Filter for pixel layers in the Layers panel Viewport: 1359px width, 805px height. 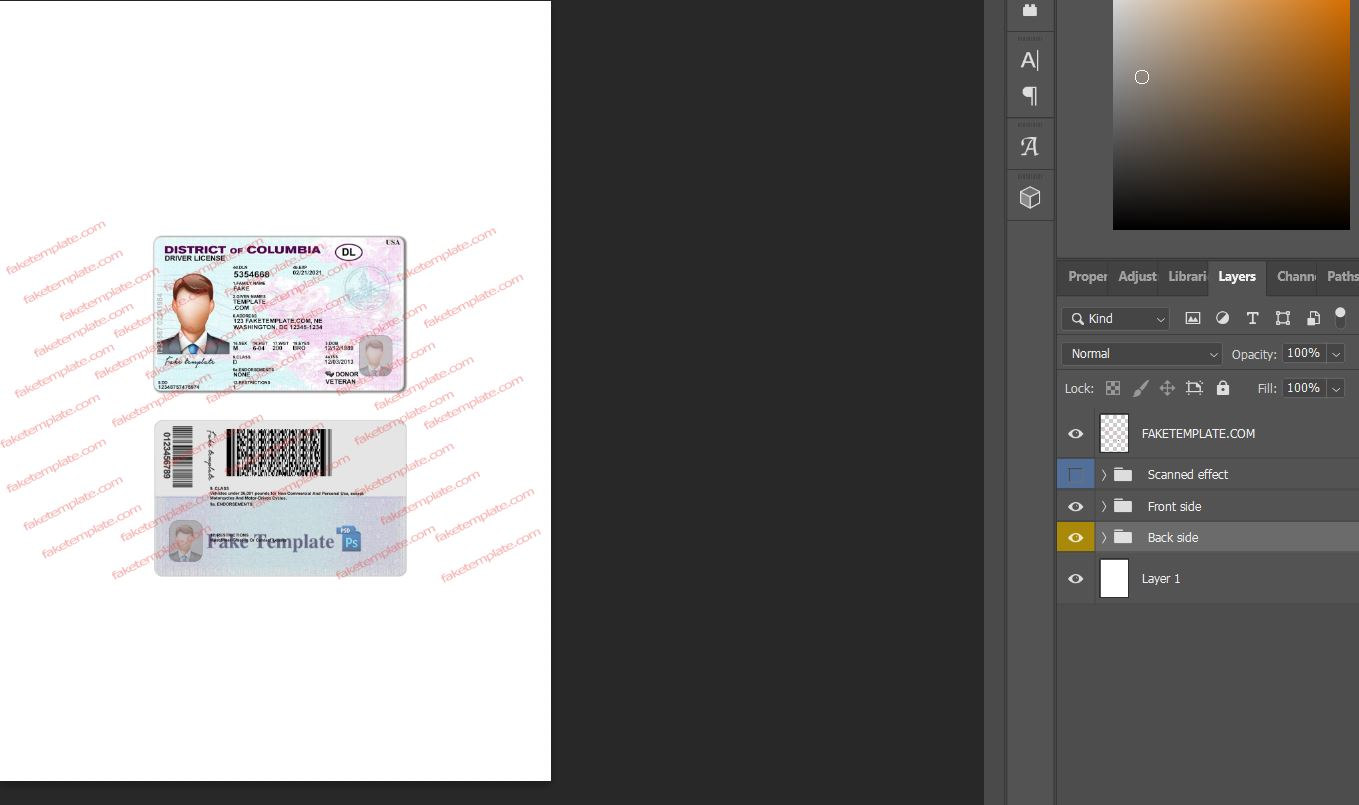(1192, 318)
